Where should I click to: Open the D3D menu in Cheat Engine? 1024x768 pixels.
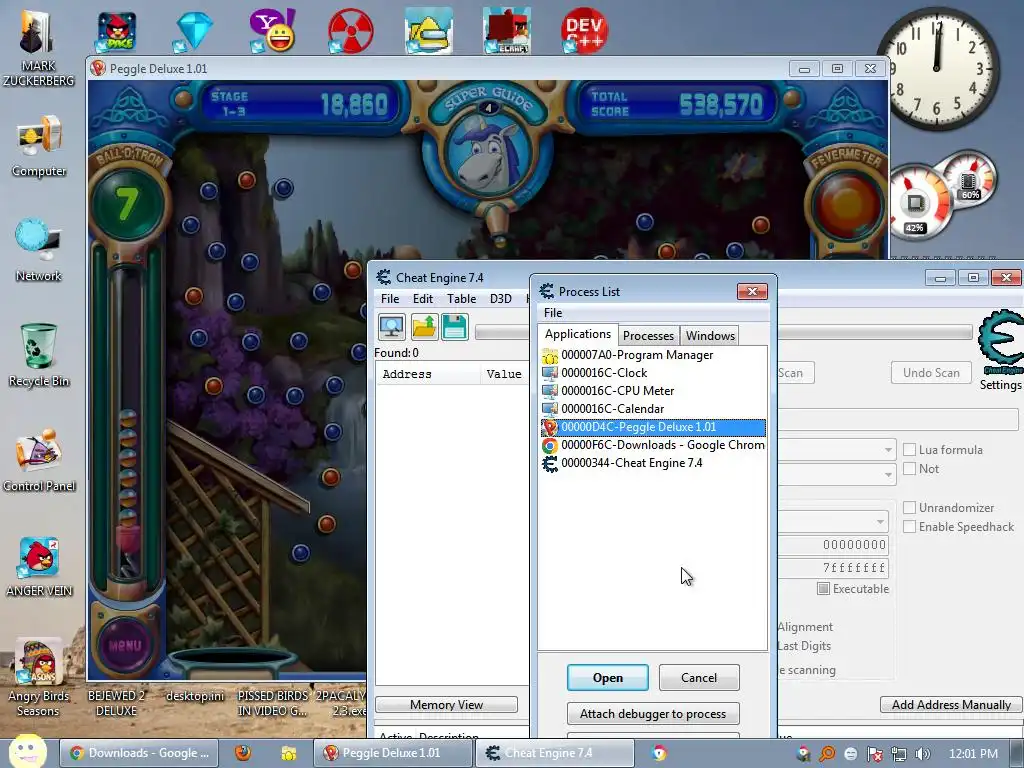pos(500,298)
